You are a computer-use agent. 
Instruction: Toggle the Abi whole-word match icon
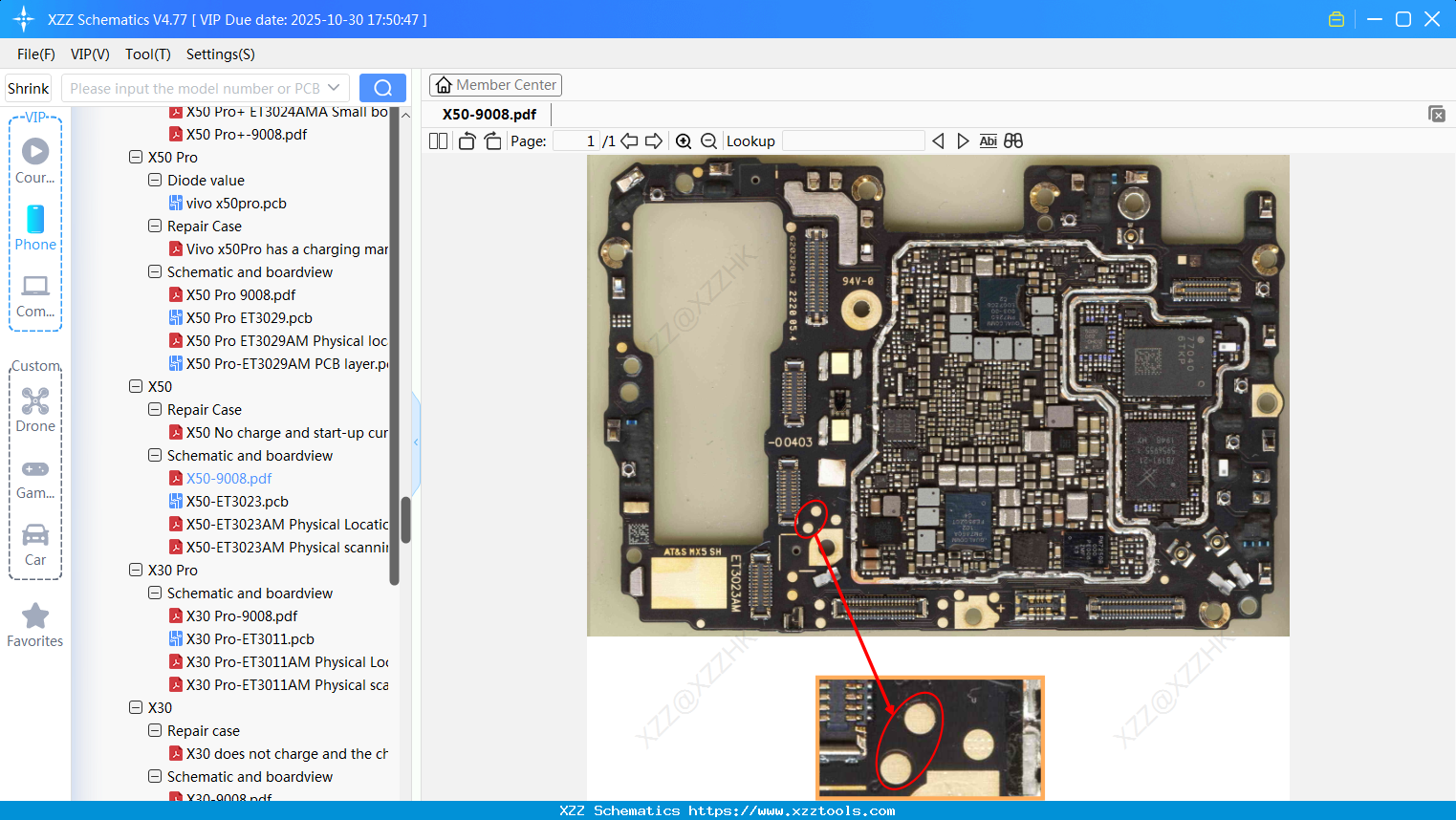point(989,140)
